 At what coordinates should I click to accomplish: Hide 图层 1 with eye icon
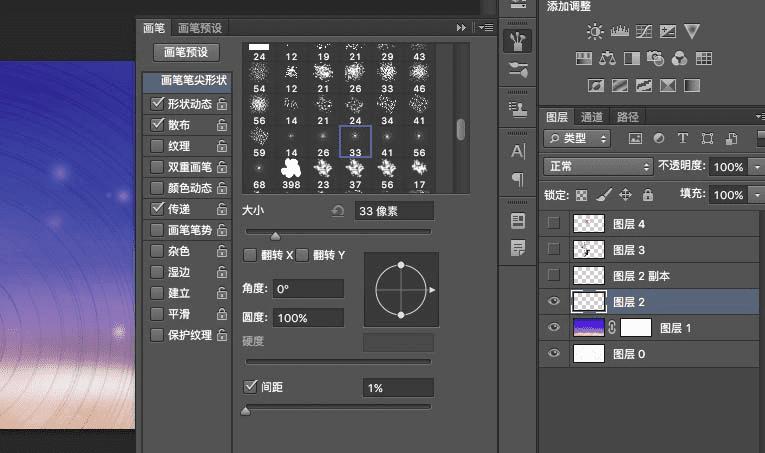pos(554,327)
